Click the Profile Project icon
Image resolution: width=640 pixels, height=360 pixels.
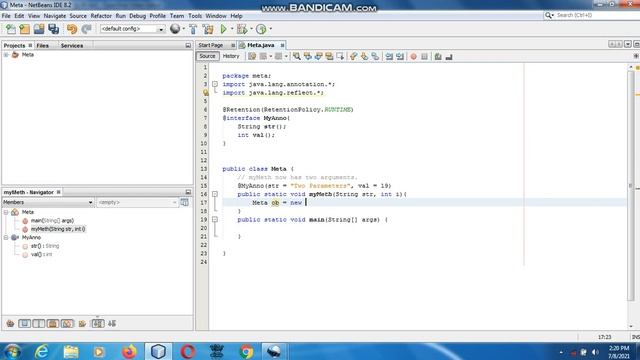click(x=261, y=29)
